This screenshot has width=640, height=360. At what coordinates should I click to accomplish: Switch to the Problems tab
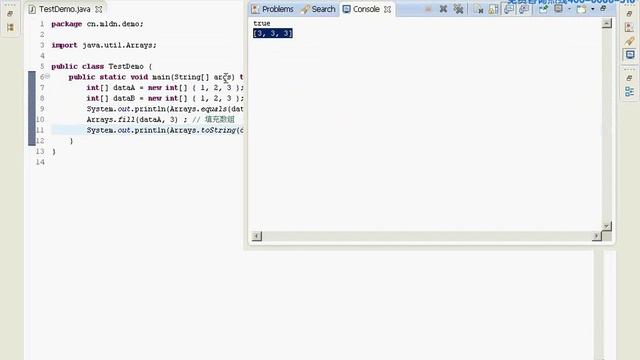point(273,9)
